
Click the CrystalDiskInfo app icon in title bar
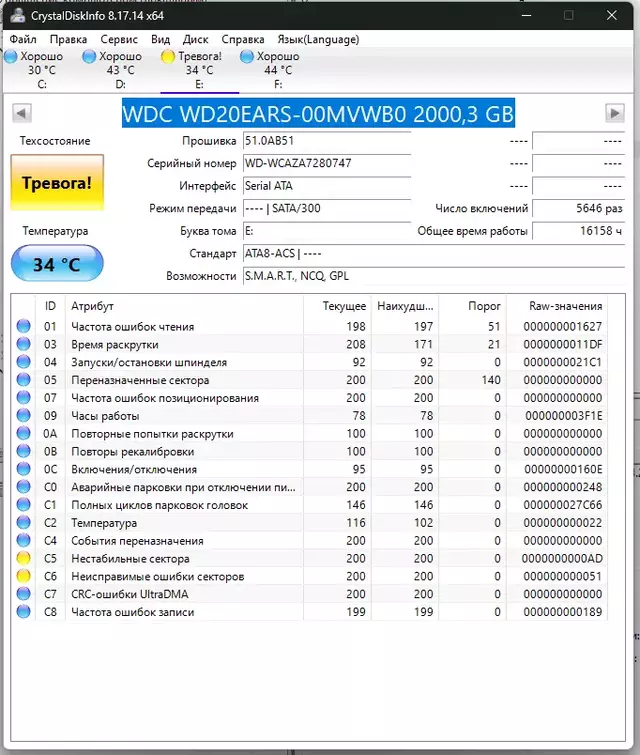[x=18, y=15]
